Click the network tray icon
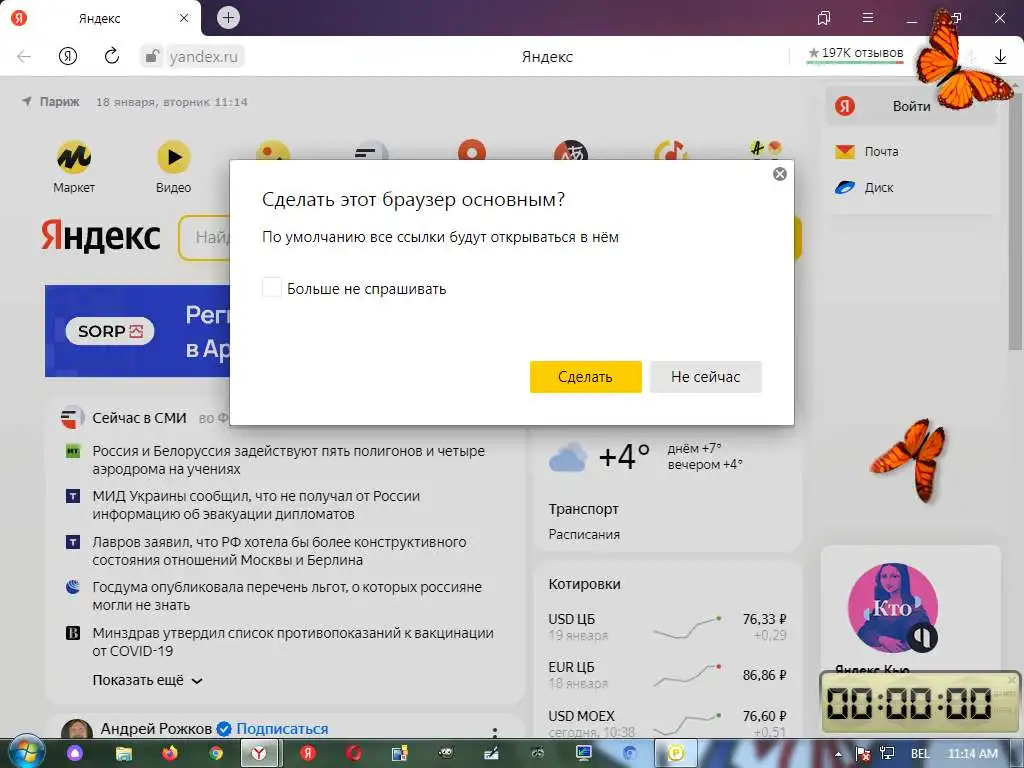This screenshot has width=1024, height=768. 887,754
